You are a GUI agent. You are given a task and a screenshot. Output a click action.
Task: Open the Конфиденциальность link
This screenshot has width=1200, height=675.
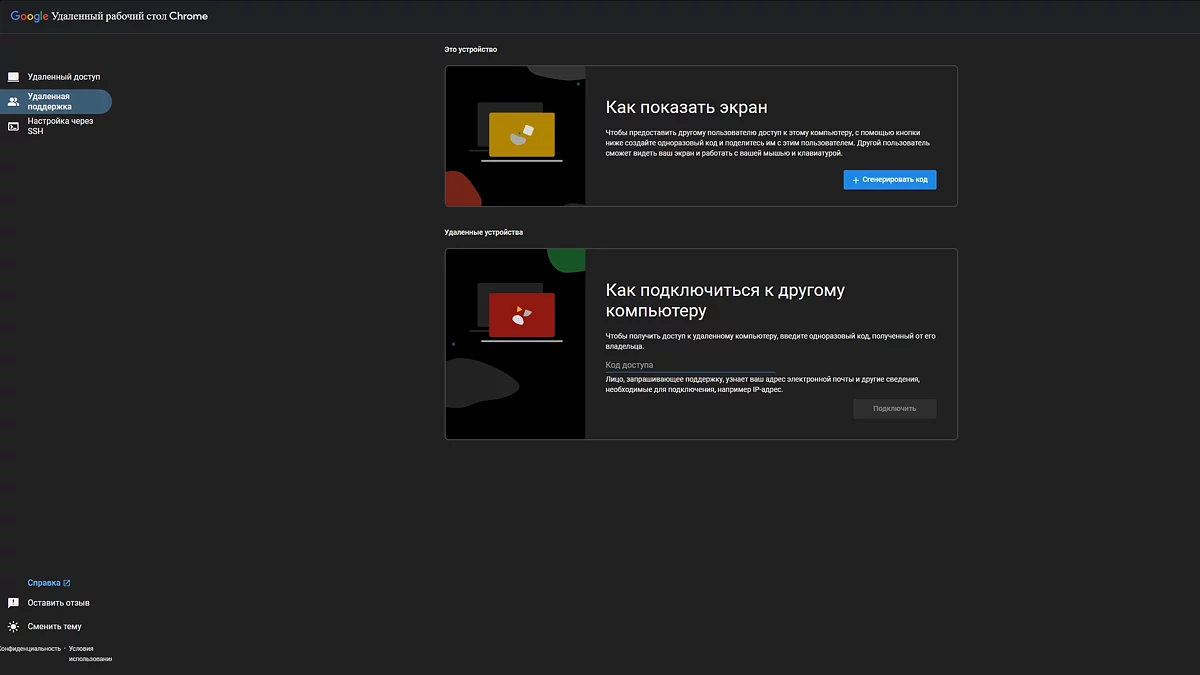(x=30, y=649)
